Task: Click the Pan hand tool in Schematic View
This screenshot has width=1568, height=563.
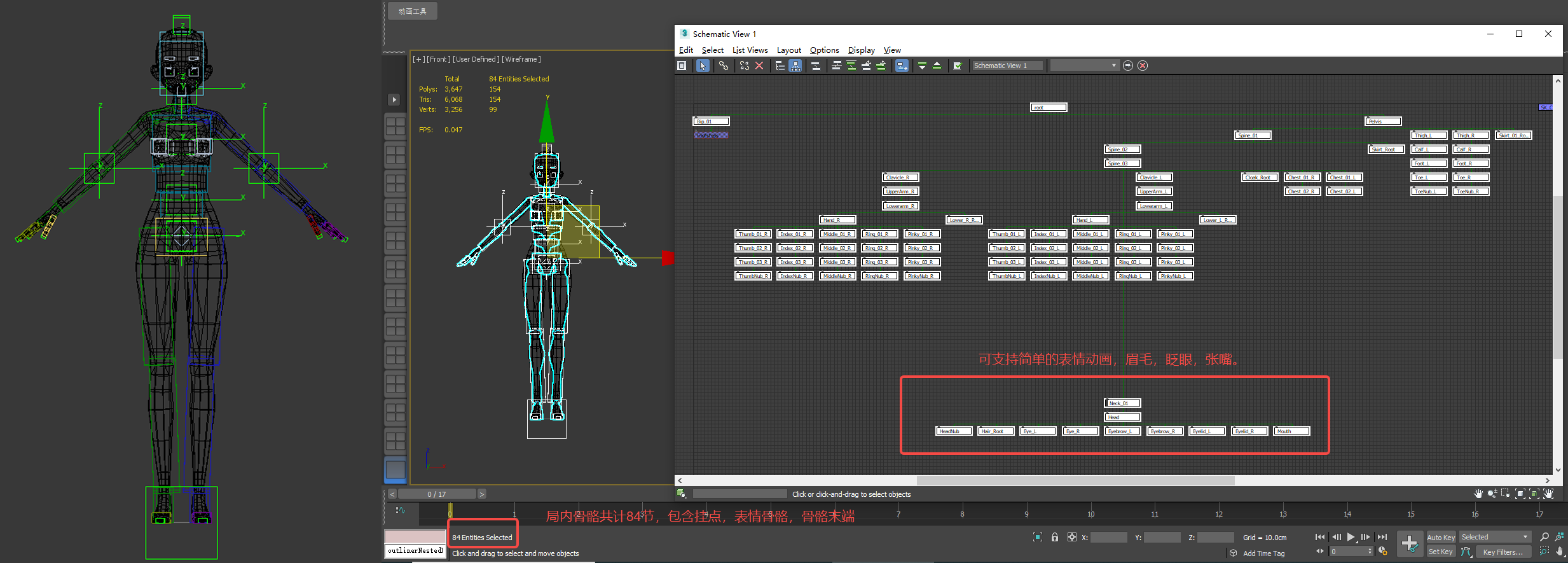Action: tap(1478, 494)
